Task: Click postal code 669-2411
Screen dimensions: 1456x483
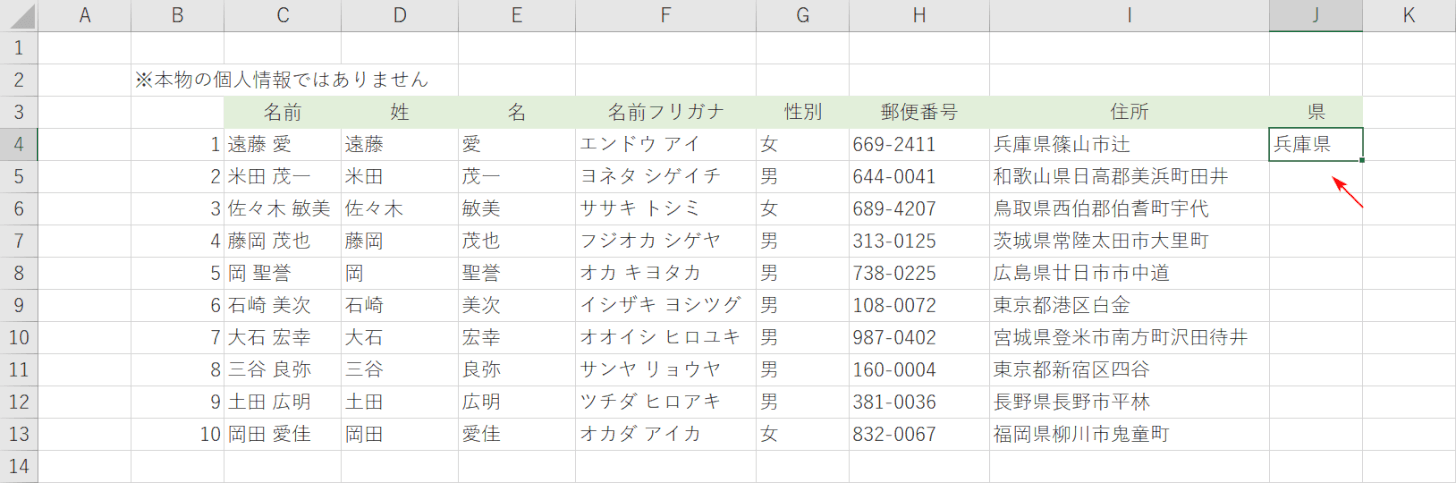Action: click(x=920, y=144)
